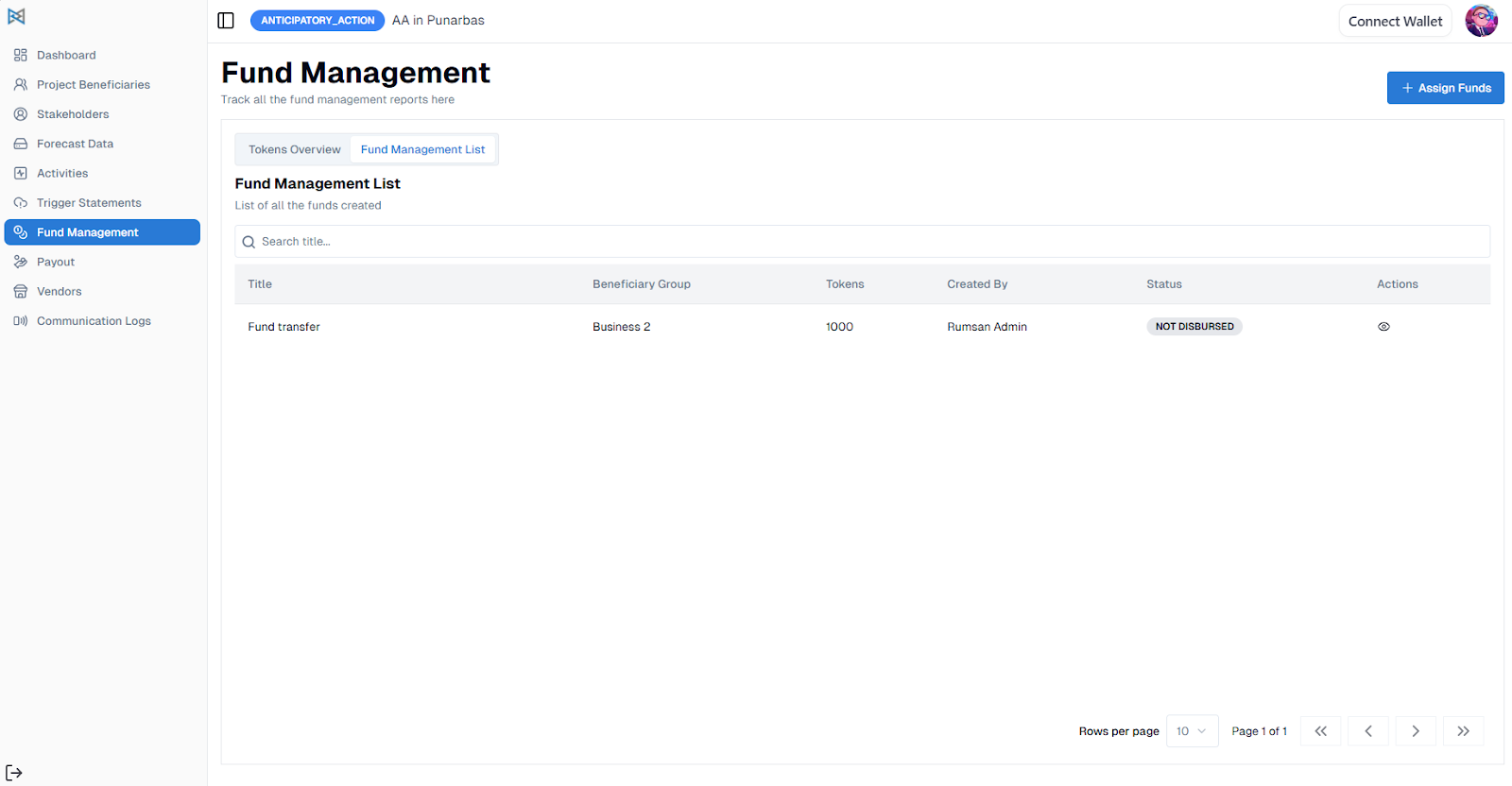Click the app logo icon
The image size is (1512, 786).
pos(16,16)
